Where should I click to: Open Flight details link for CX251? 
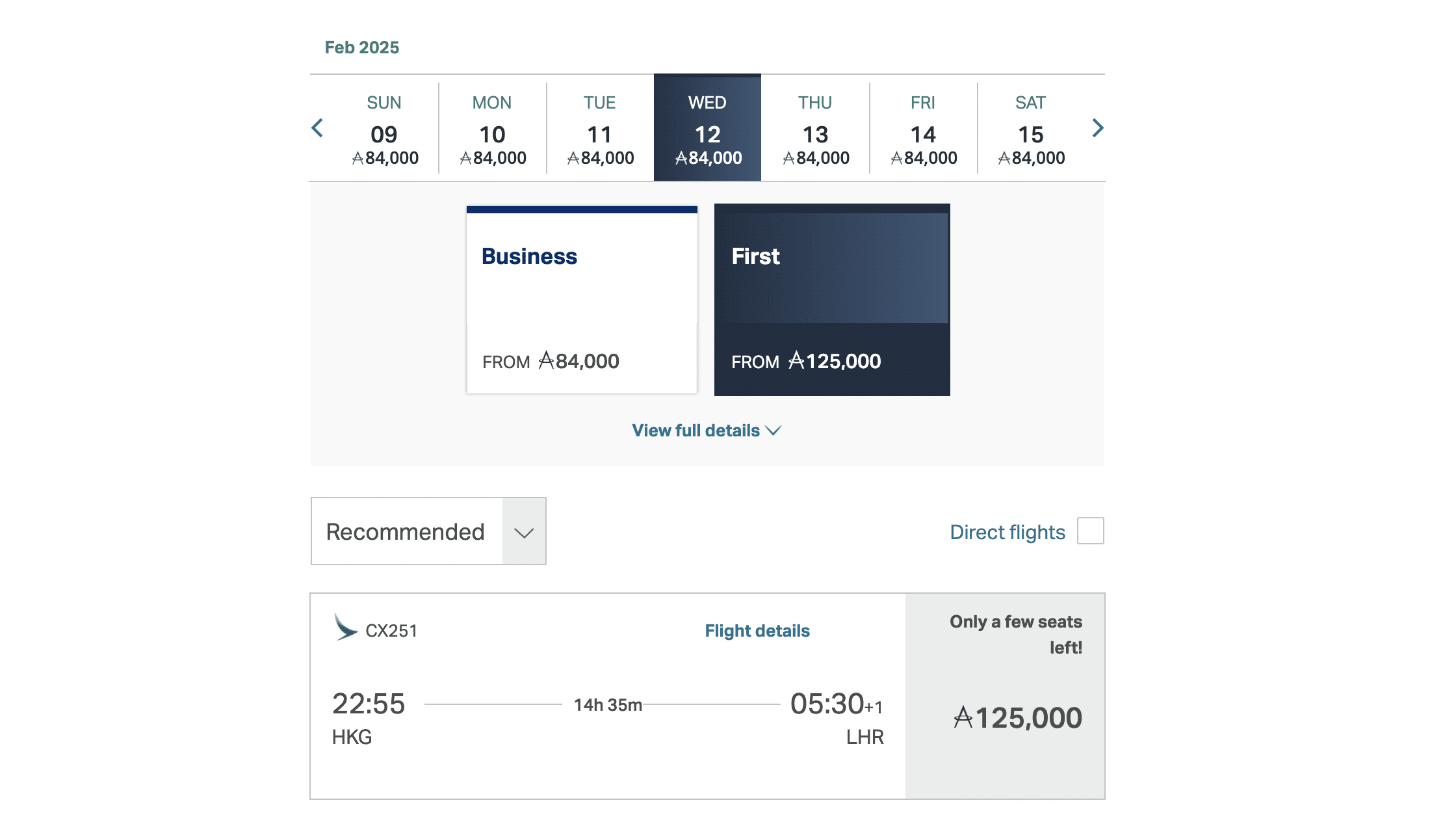point(757,631)
